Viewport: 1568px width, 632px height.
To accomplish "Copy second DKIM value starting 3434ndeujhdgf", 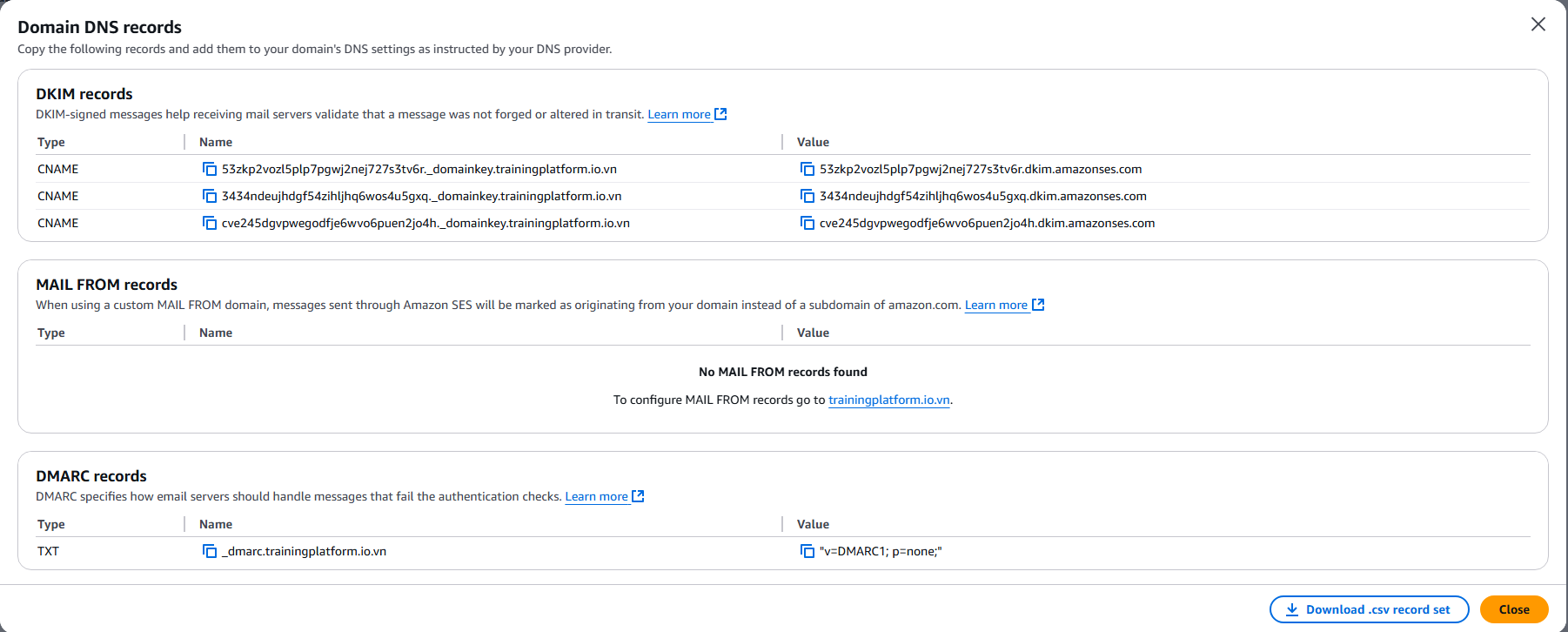I will click(x=807, y=196).
